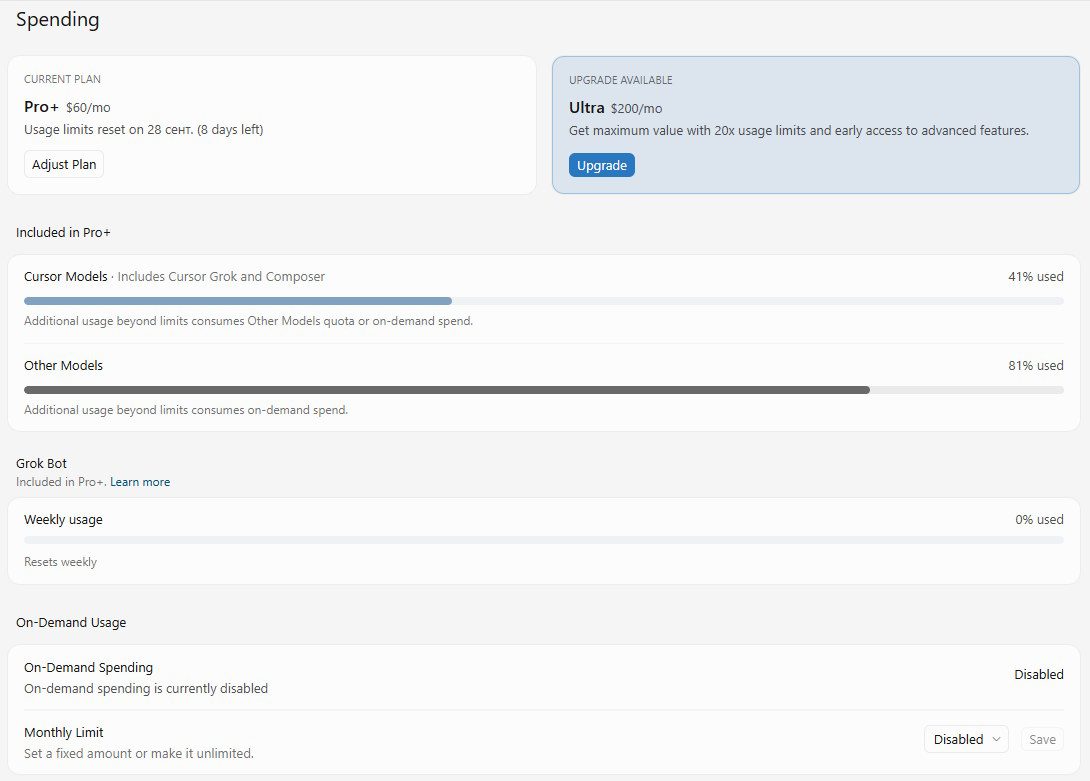Click 'Includes Cursor Grok and Composer' subtitle
The width and height of the screenshot is (1090, 781).
221,277
